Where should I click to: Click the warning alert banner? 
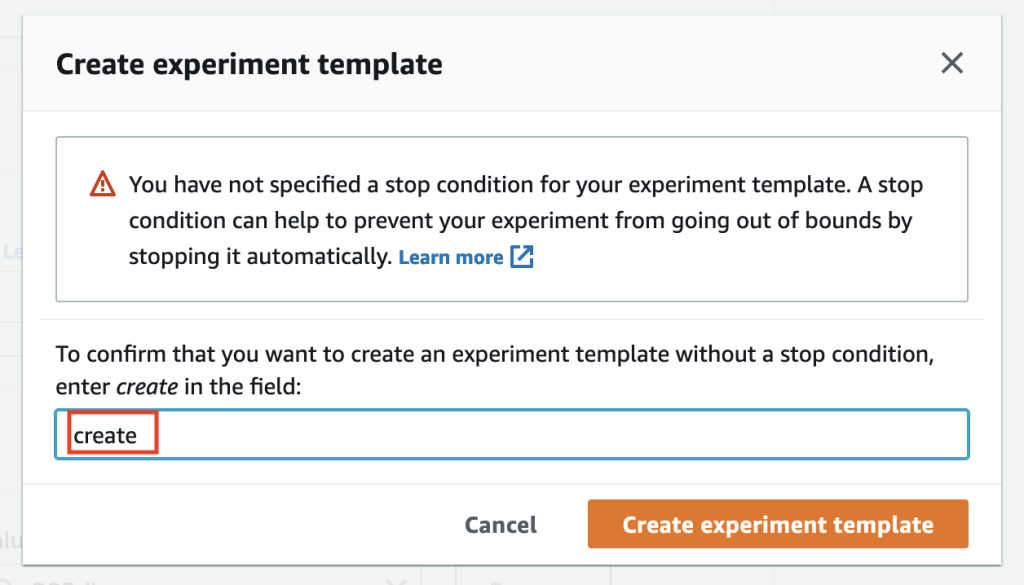(x=512, y=219)
